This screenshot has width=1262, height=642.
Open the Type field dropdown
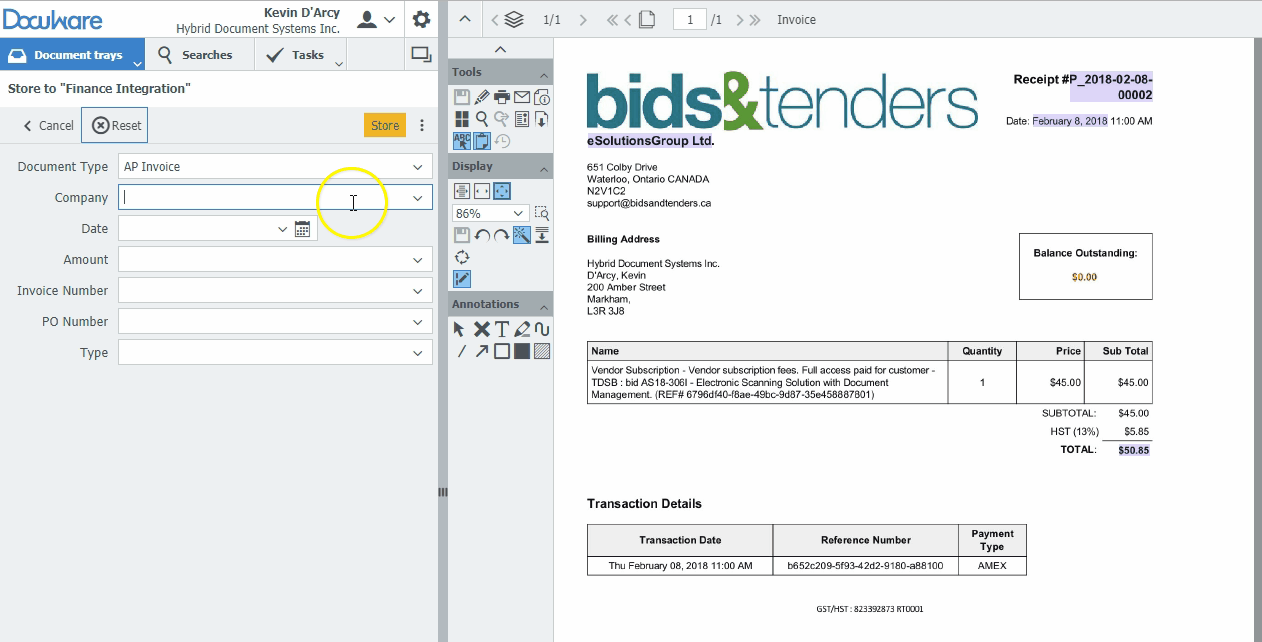pos(417,353)
